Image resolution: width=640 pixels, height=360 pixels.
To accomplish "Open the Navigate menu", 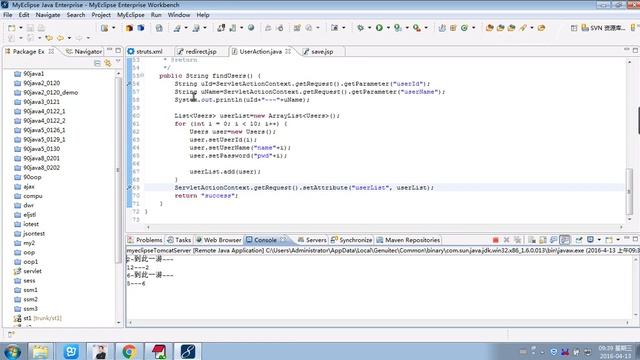I will click(48, 15).
